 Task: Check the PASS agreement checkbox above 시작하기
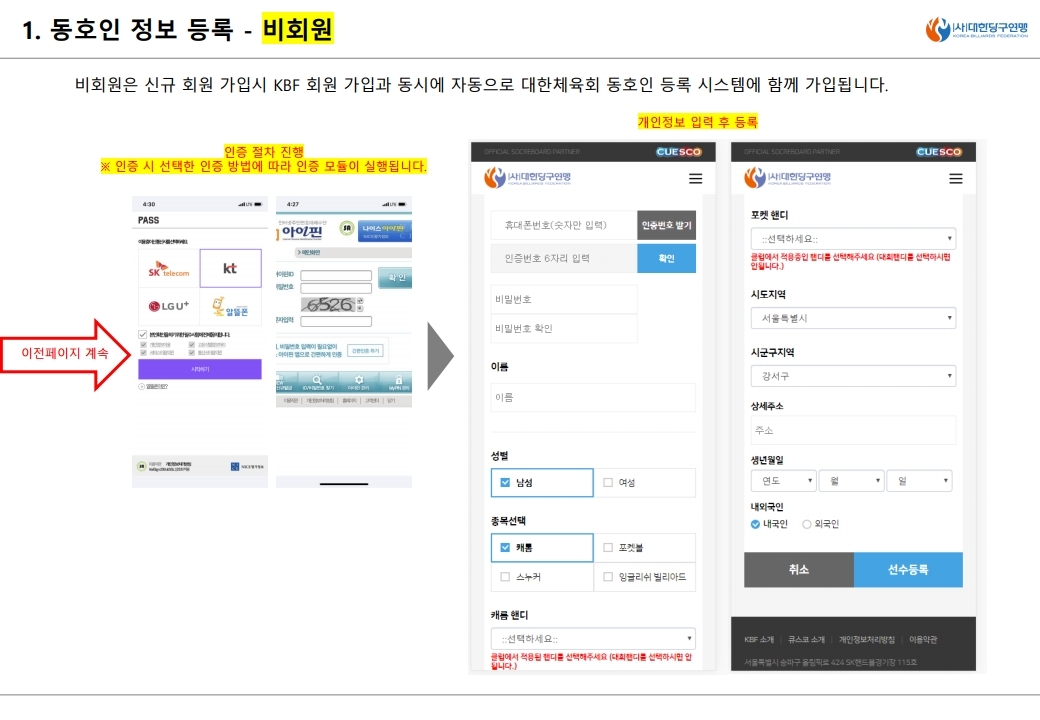pos(143,334)
